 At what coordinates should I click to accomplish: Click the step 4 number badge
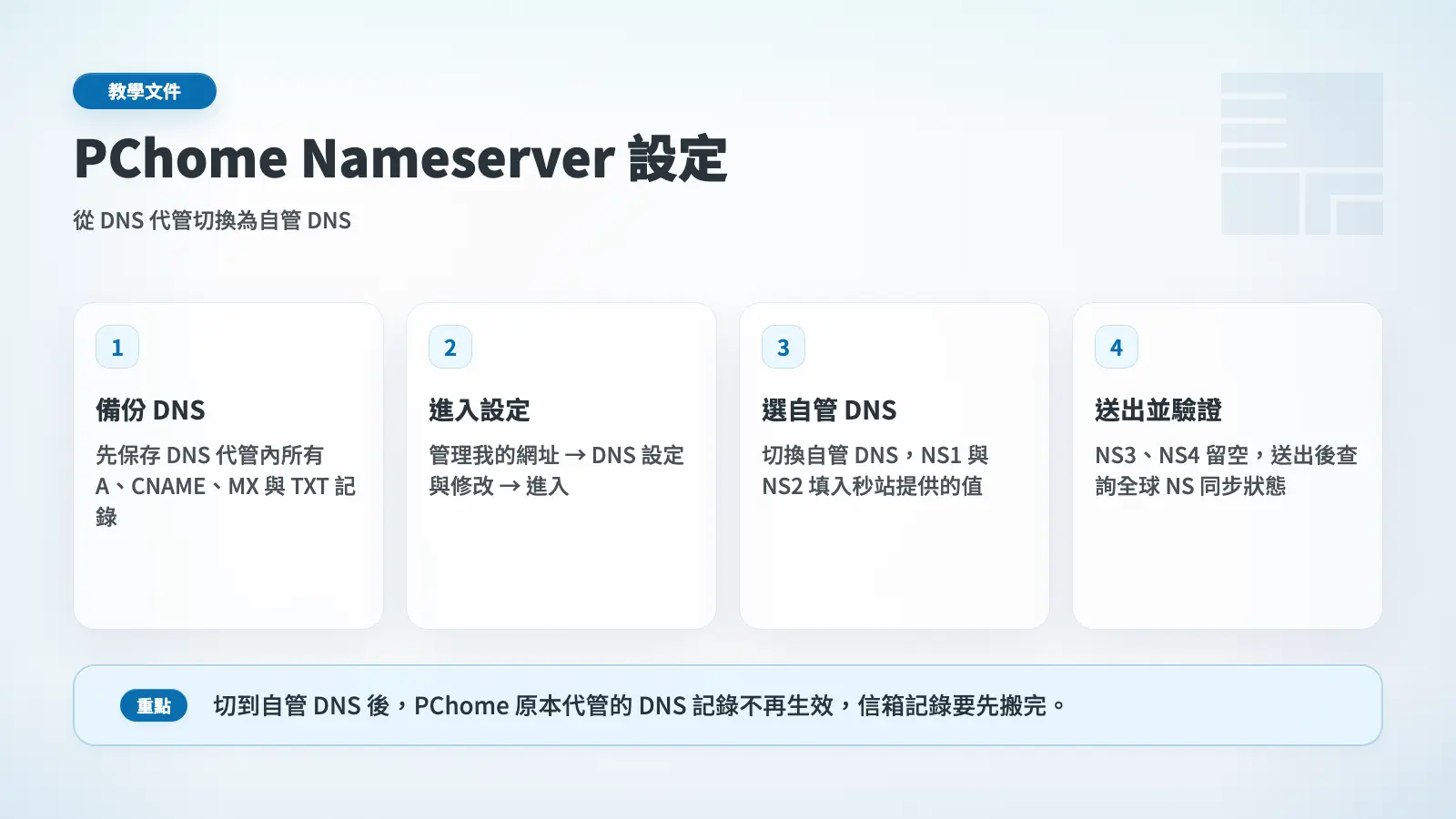coord(1117,347)
